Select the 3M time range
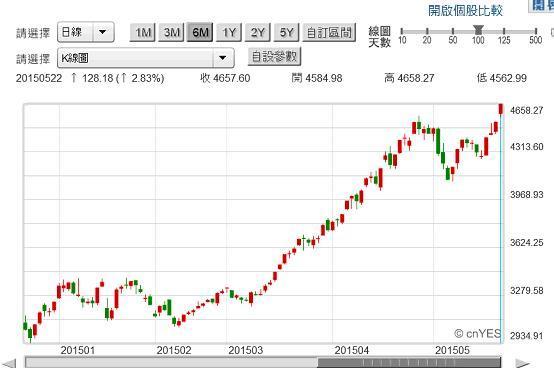This screenshot has width=554, height=368. point(171,32)
